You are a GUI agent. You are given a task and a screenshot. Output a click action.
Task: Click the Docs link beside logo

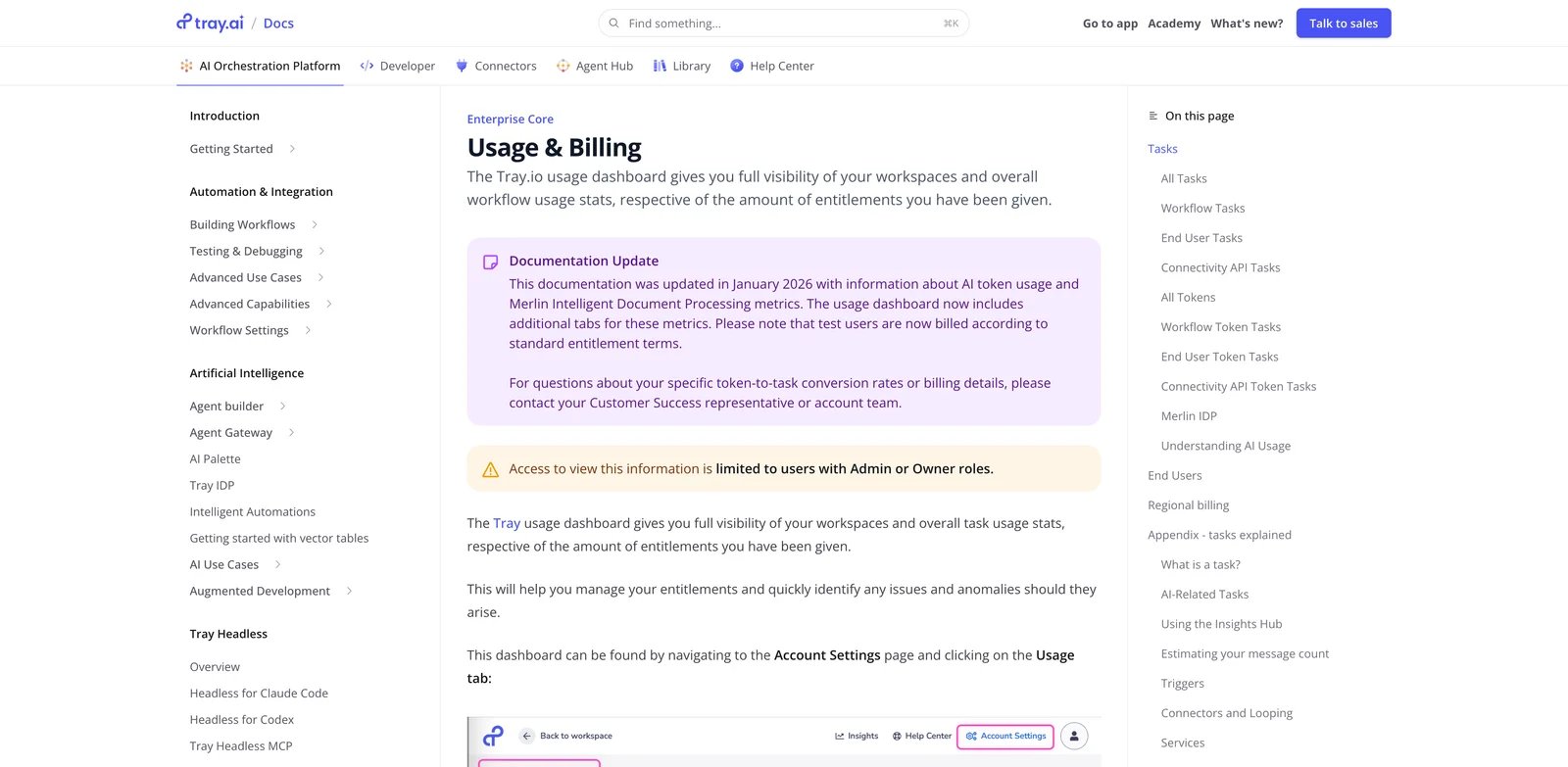tap(278, 24)
